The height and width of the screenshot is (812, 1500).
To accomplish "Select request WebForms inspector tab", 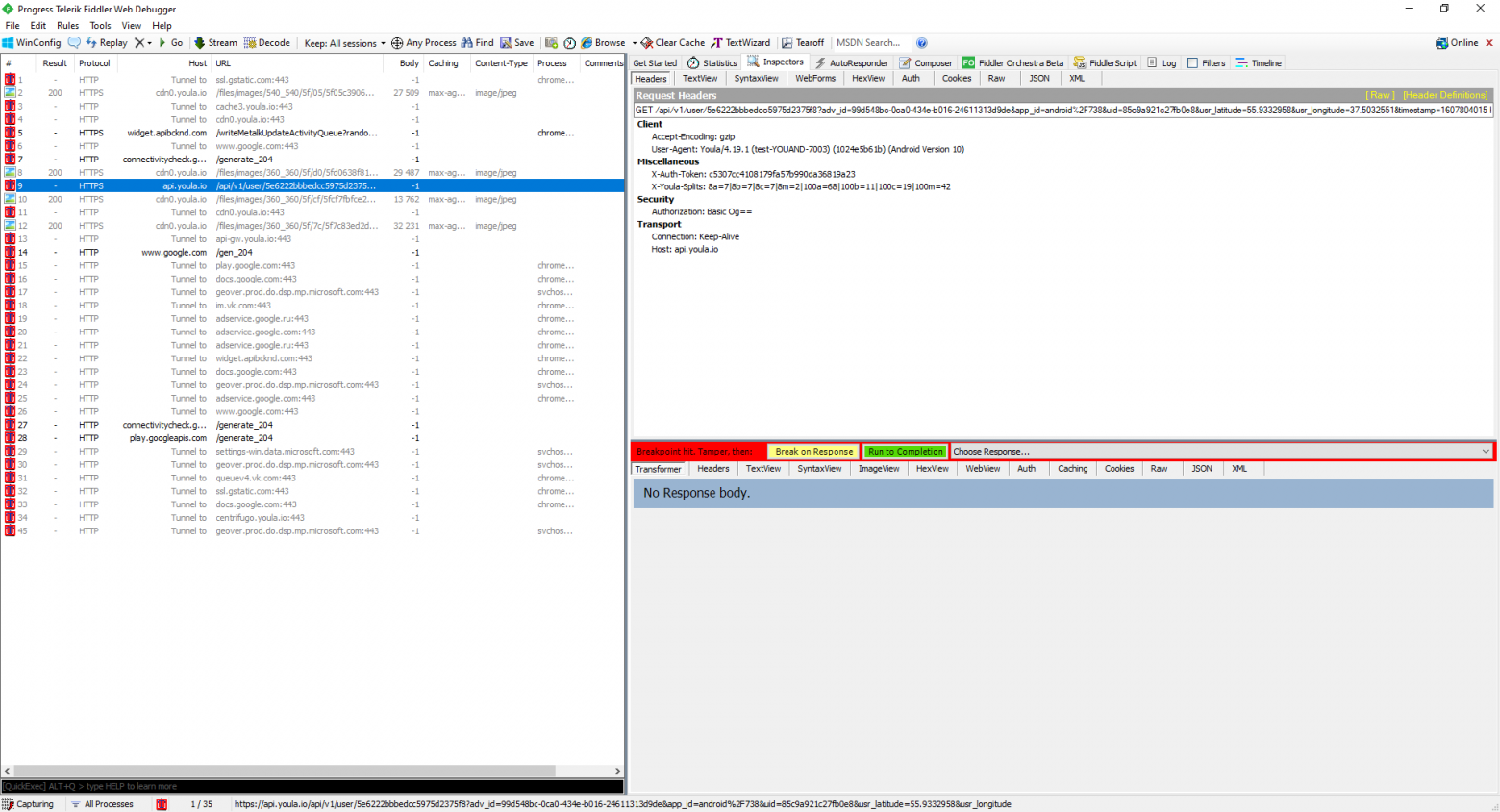I will coord(815,79).
